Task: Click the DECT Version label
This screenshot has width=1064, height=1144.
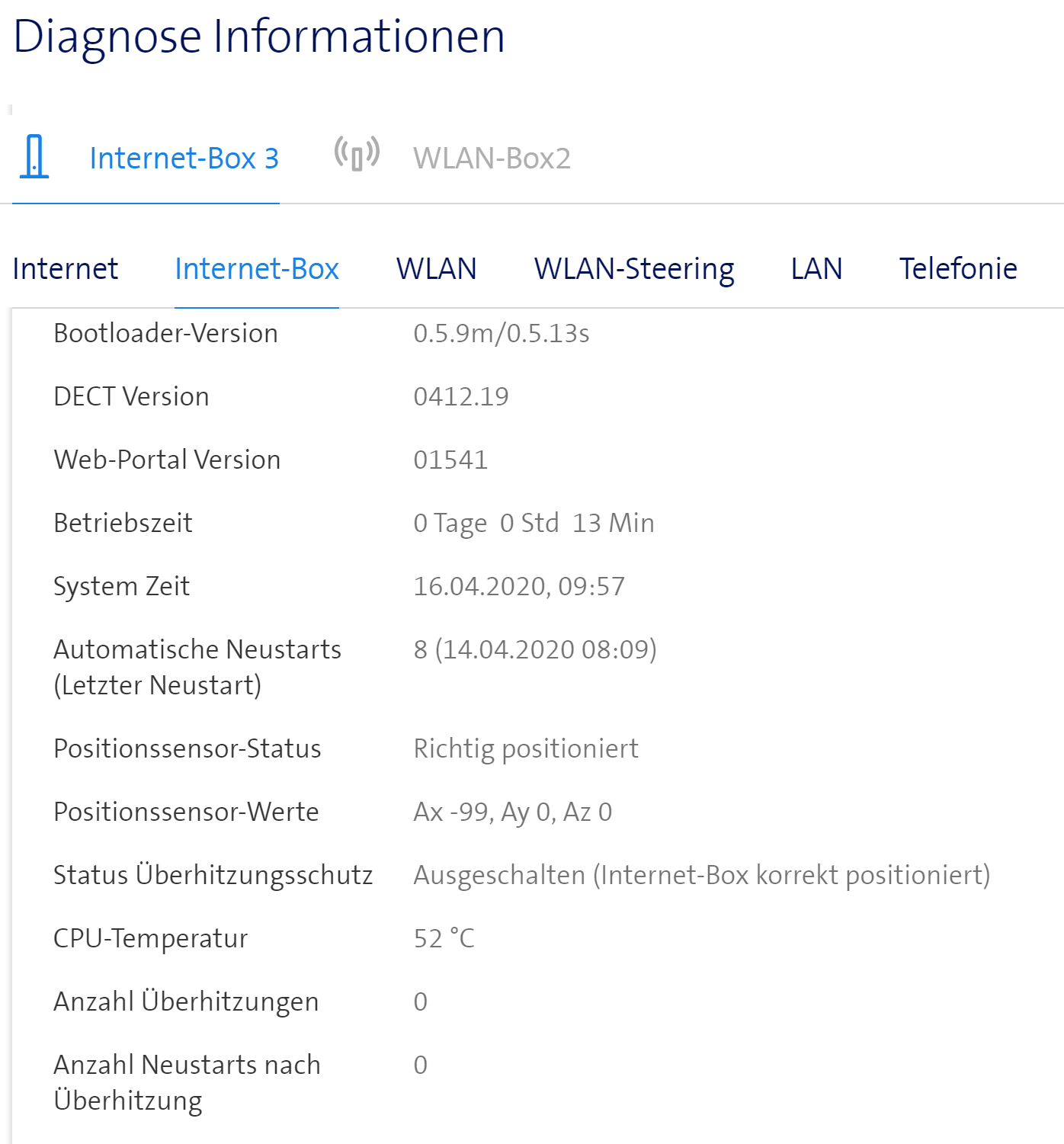Action: (130, 396)
